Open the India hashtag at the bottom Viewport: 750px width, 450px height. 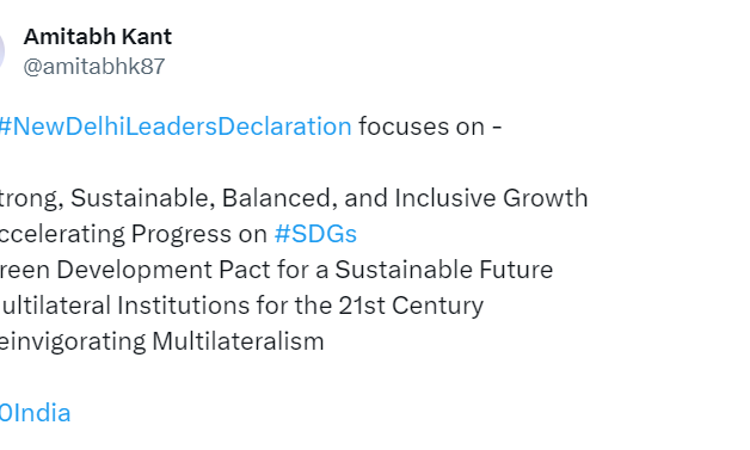coord(35,412)
